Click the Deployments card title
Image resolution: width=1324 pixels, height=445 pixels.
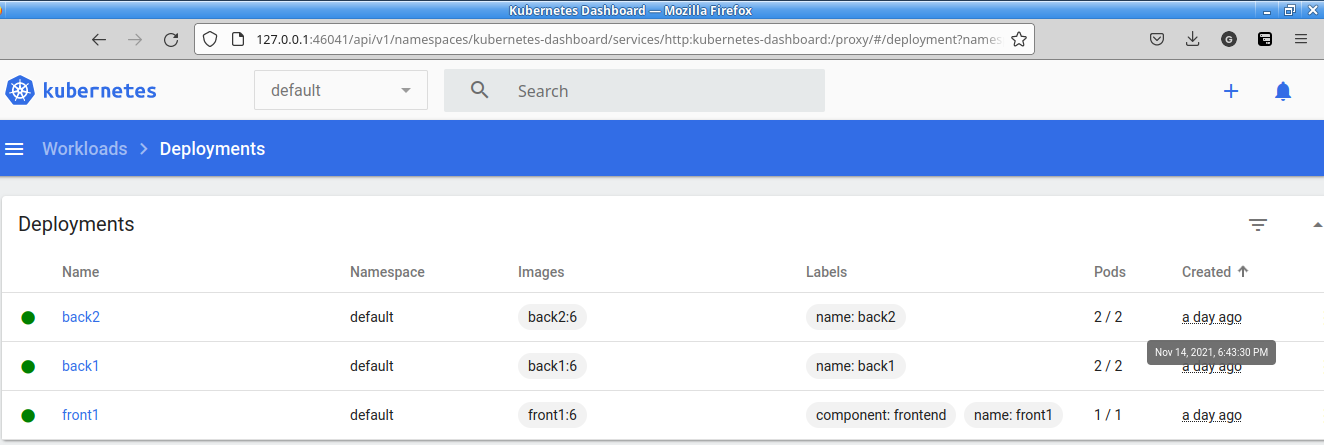coord(76,224)
